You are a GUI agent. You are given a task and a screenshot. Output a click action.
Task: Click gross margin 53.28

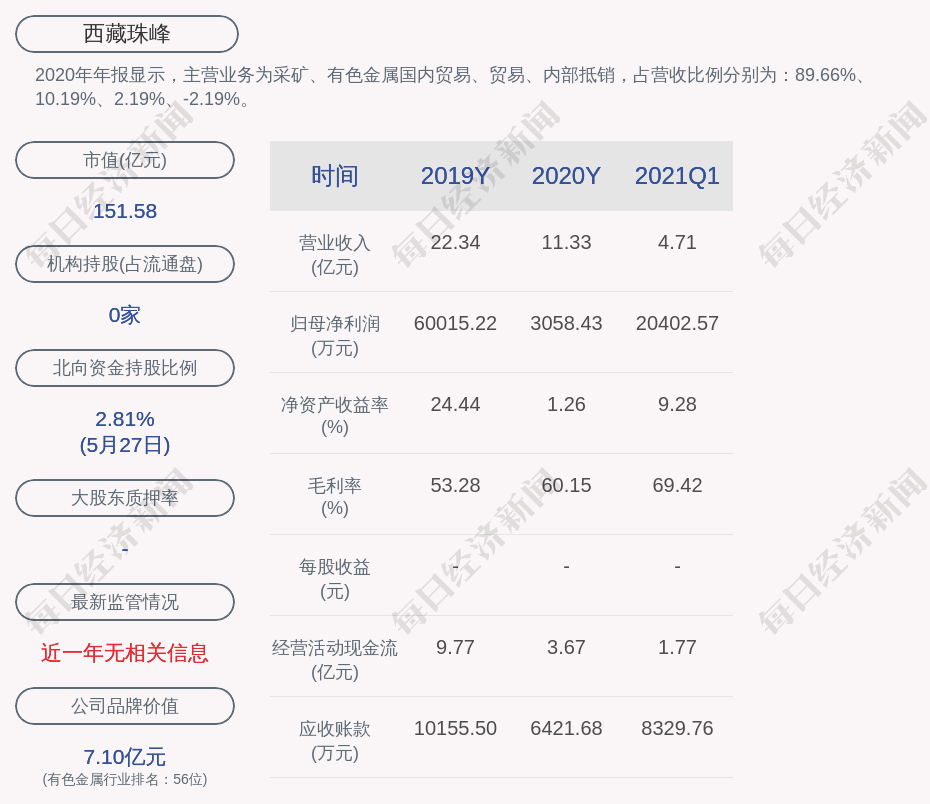point(455,486)
